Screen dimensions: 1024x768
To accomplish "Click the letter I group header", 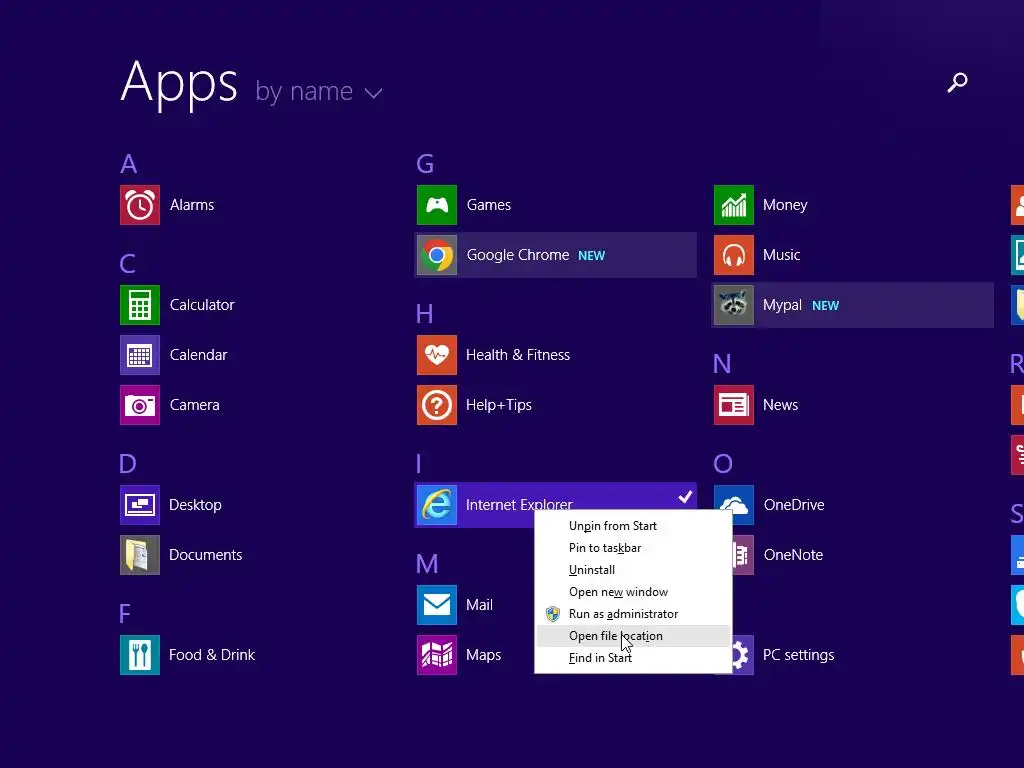I will coord(419,464).
